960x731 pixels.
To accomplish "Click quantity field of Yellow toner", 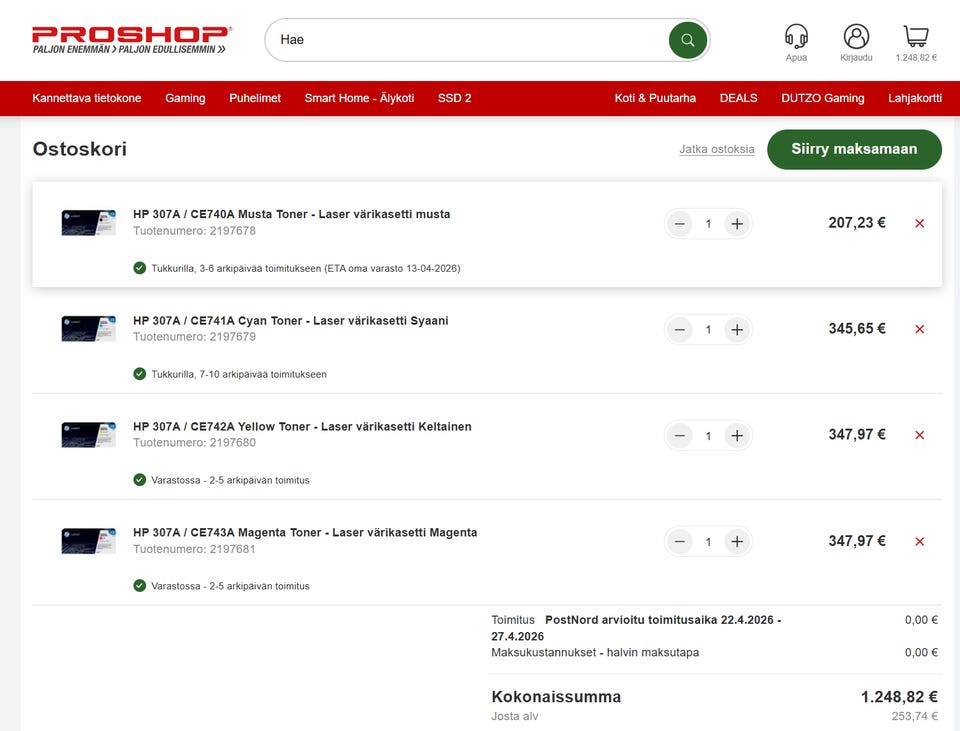I will click(x=708, y=435).
